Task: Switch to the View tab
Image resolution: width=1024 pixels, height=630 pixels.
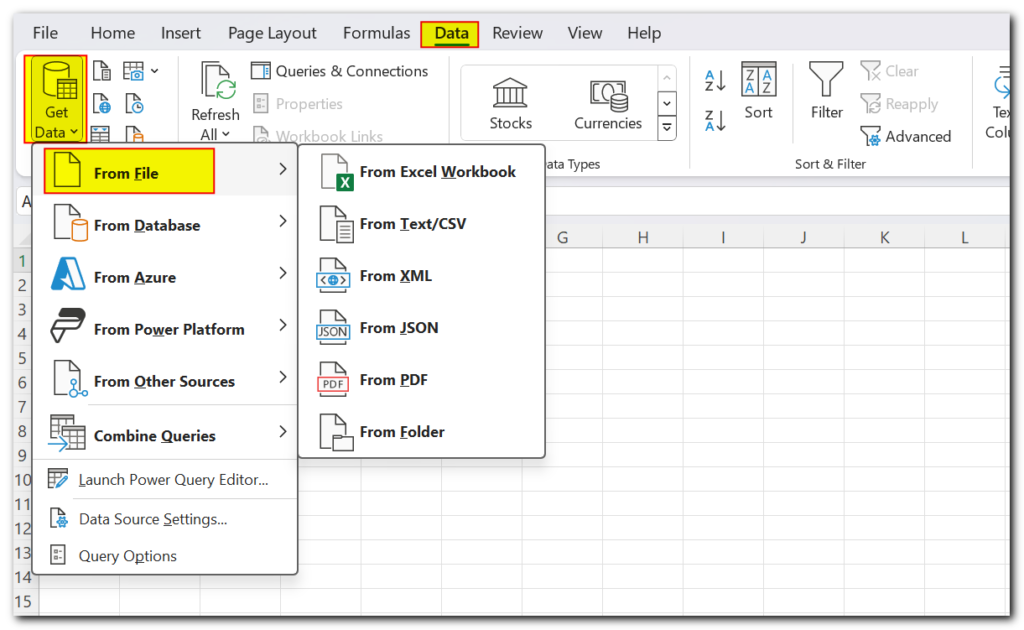Action: pos(584,33)
